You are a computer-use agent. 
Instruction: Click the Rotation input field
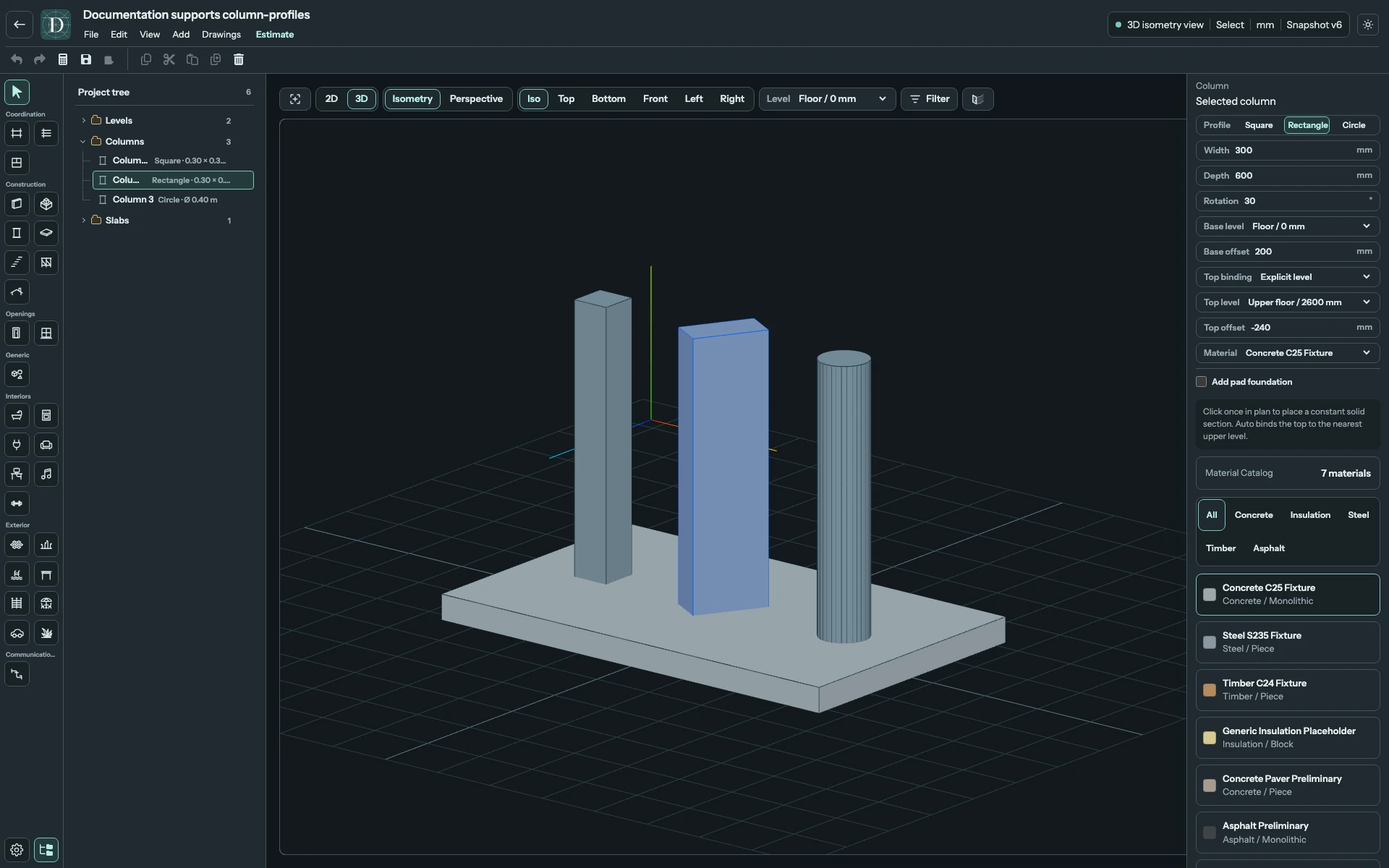(x=1288, y=201)
